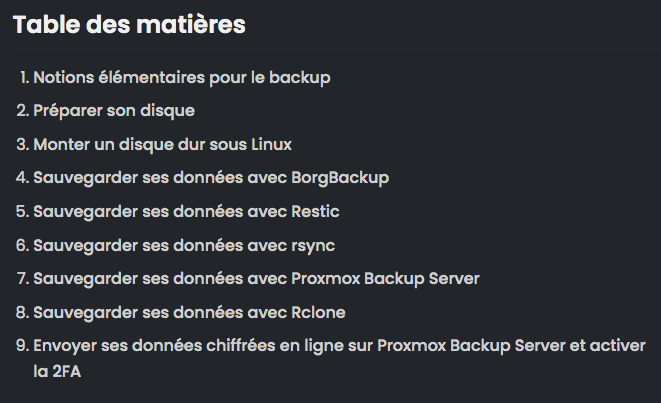Select the BorgBackup backup chapter link
Image resolution: width=661 pixels, height=403 pixels.
pos(211,178)
